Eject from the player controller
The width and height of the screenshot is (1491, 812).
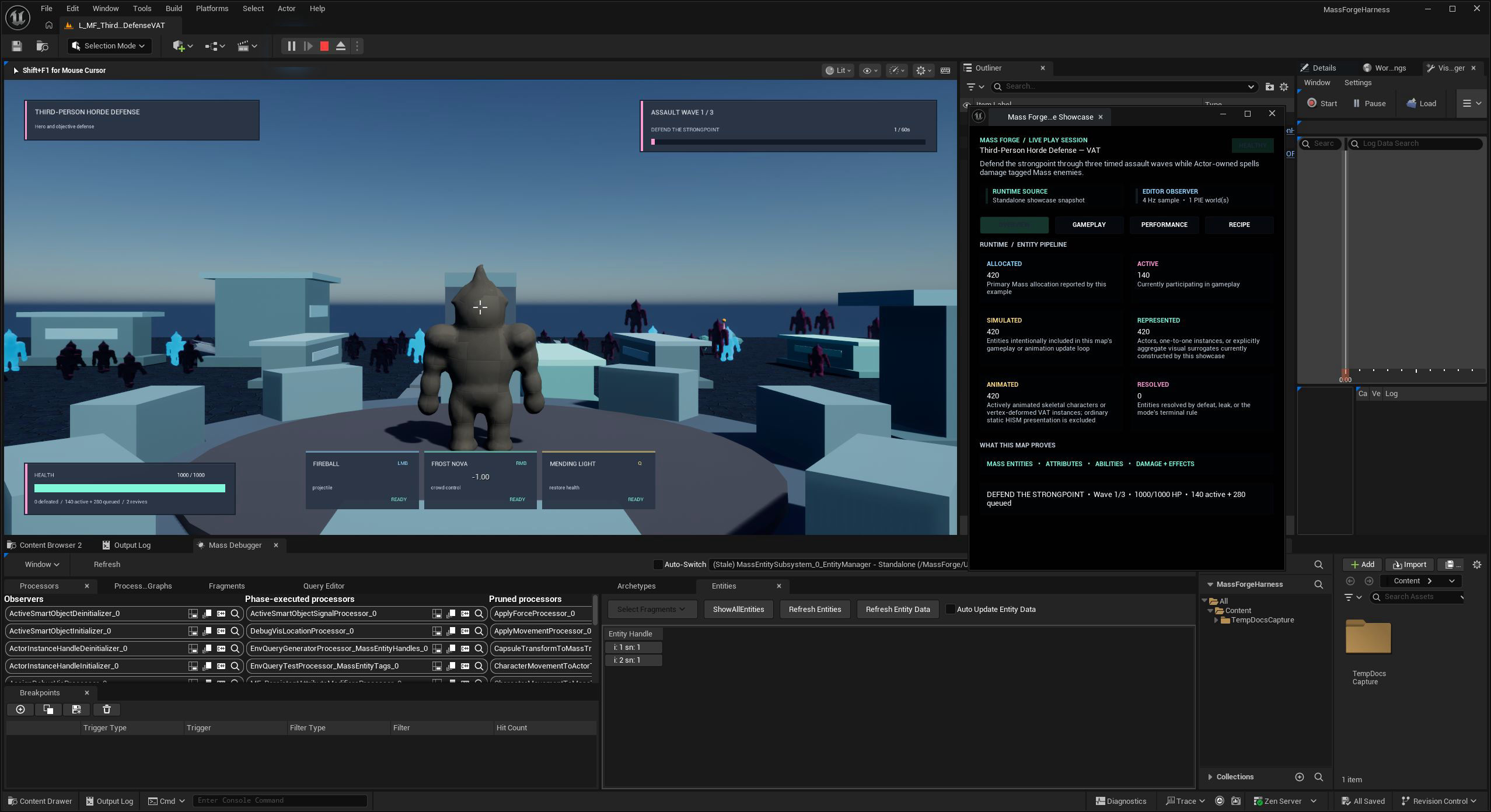tap(341, 46)
